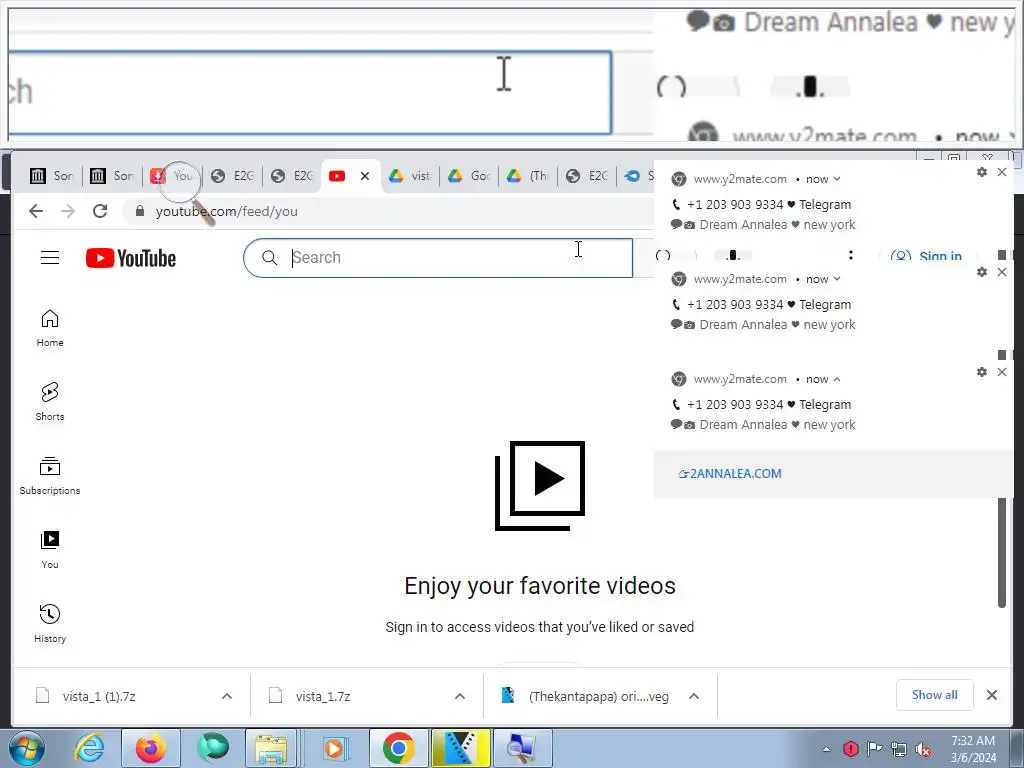
Task: Close the active YouTube tab
Action: tap(365, 176)
